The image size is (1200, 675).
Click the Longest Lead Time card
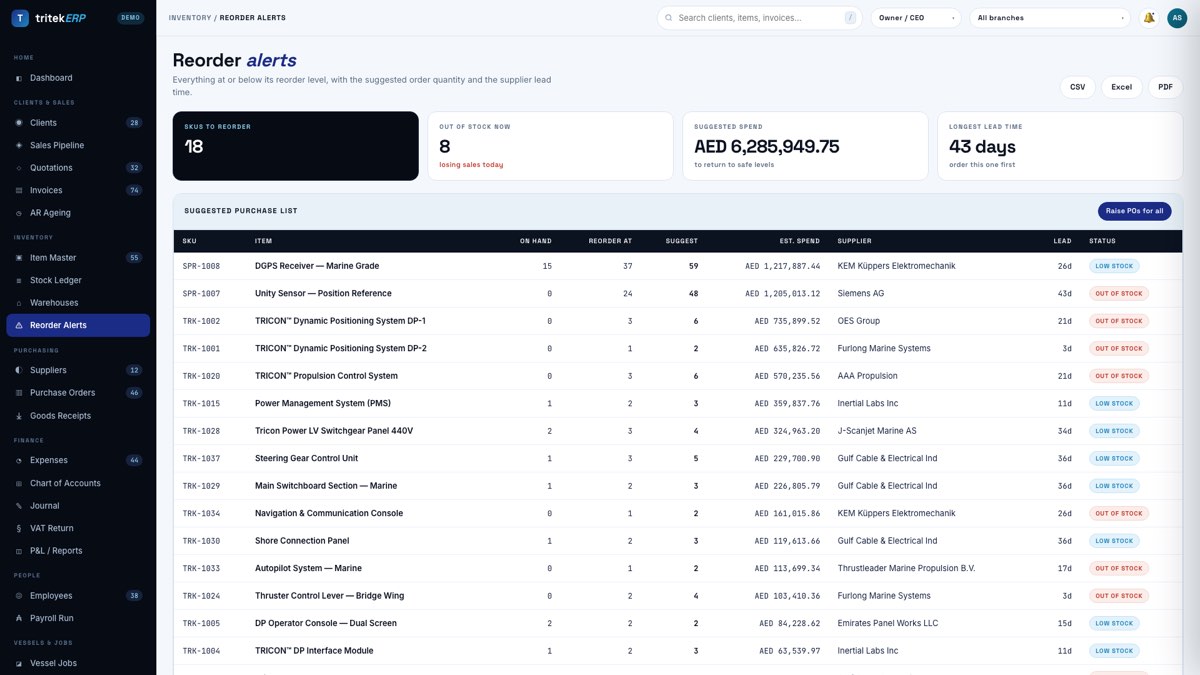point(1060,146)
